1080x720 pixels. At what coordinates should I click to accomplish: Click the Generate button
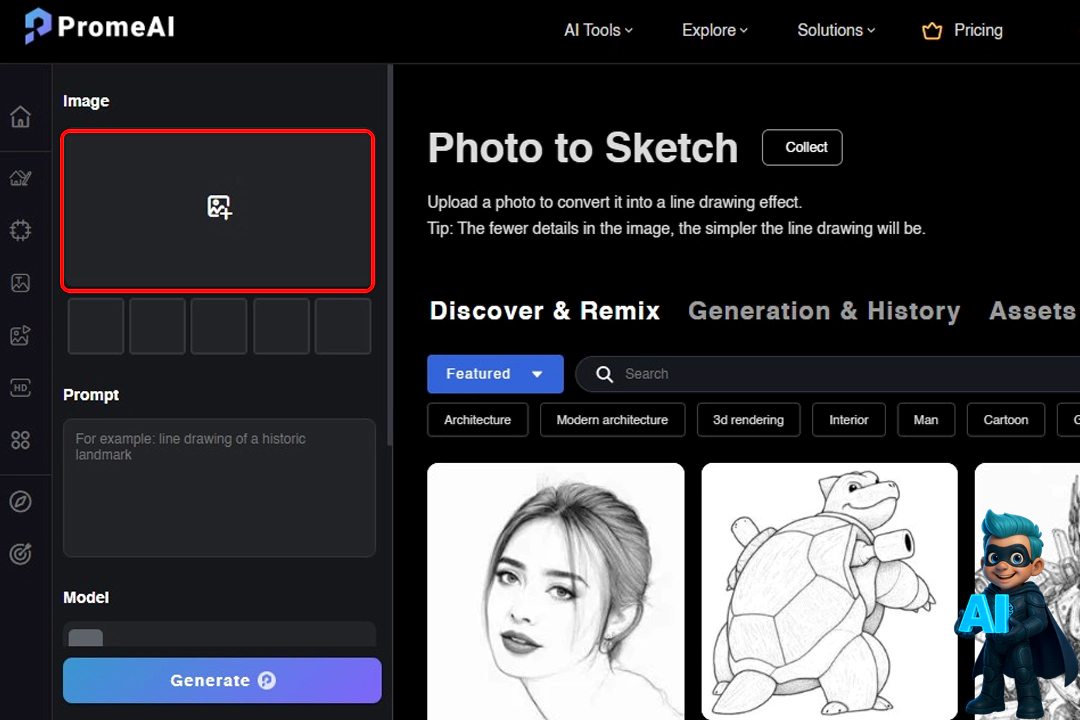222,680
